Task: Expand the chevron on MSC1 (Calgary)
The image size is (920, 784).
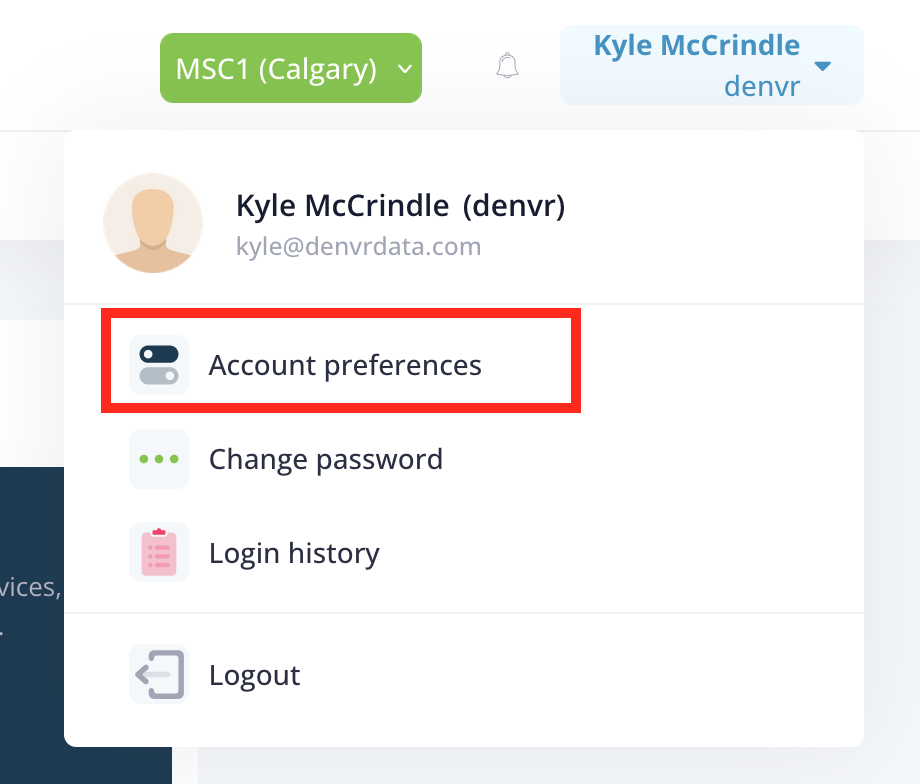Action: (405, 69)
